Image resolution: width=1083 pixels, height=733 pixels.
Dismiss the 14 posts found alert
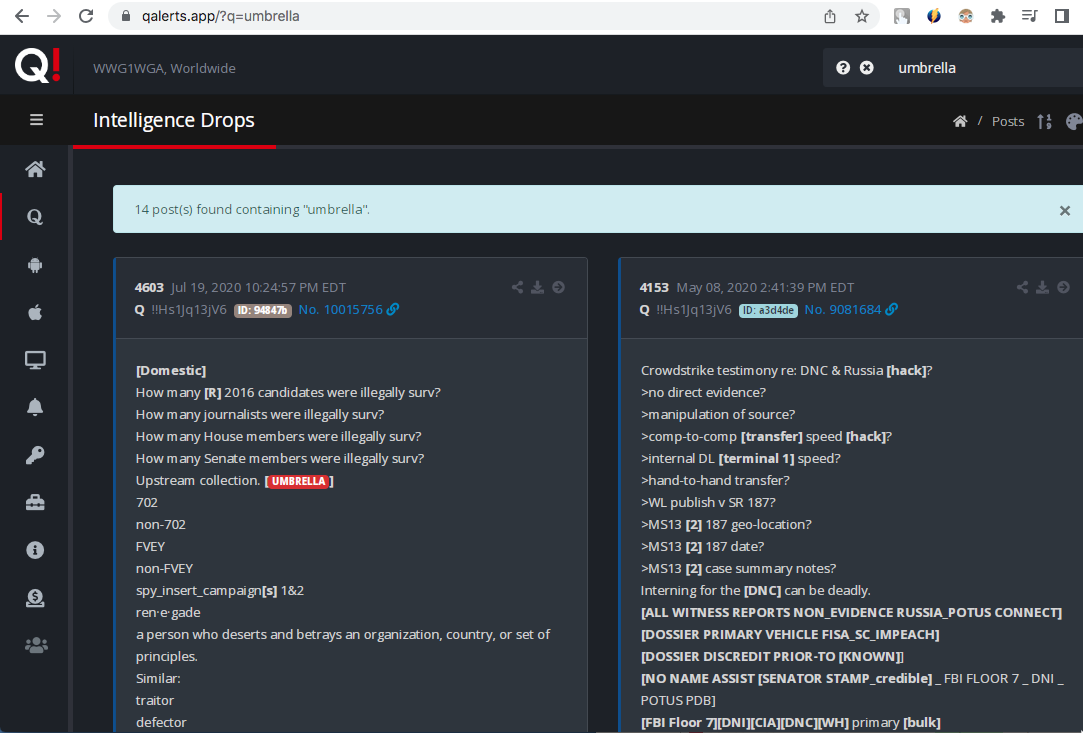click(x=1064, y=211)
